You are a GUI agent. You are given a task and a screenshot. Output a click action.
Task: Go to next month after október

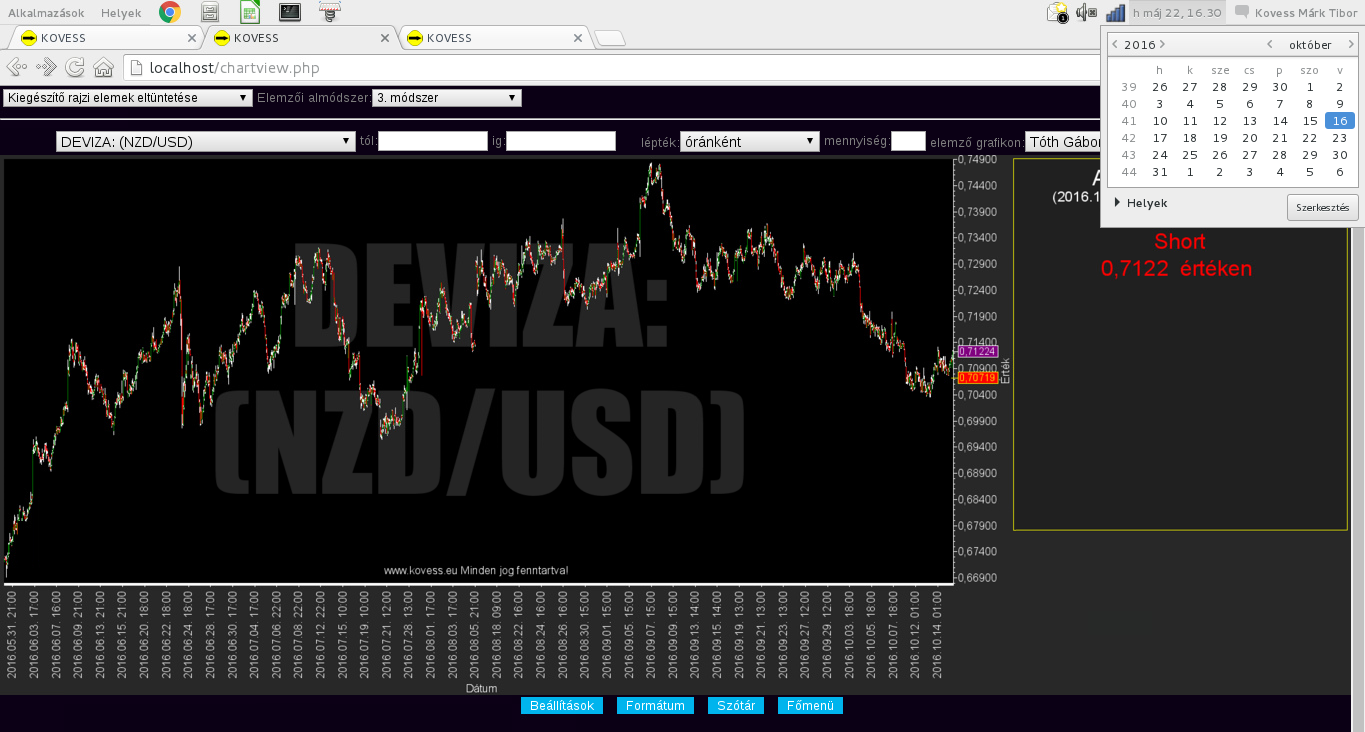(1351, 45)
